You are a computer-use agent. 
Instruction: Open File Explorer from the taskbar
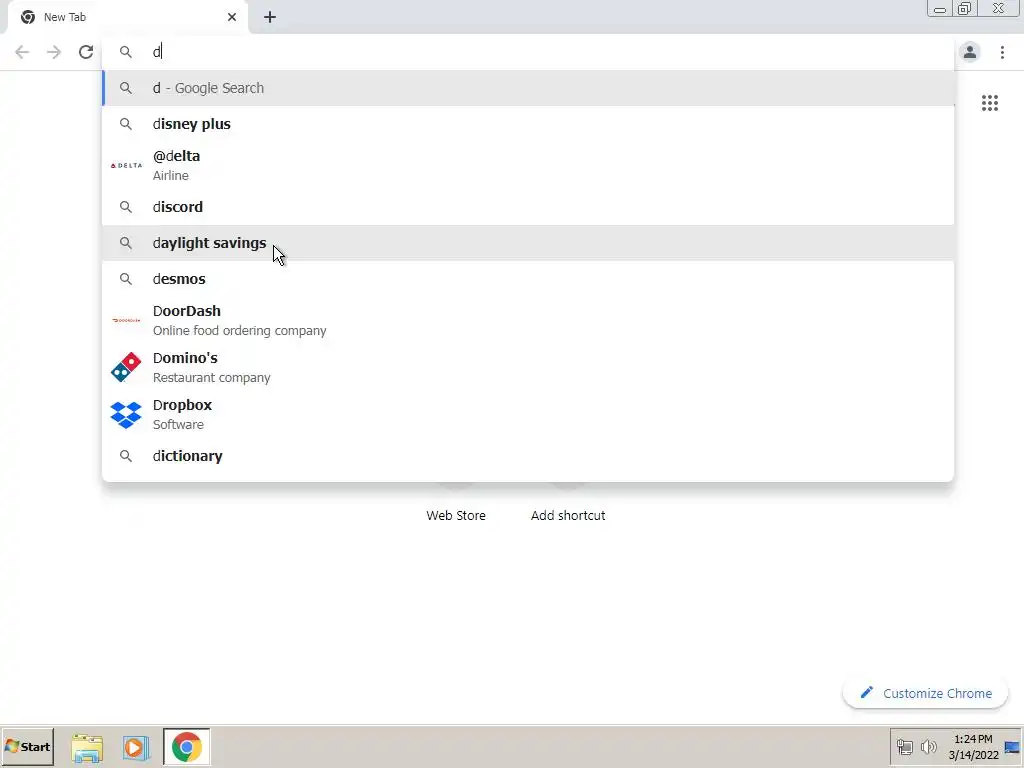[x=87, y=747]
